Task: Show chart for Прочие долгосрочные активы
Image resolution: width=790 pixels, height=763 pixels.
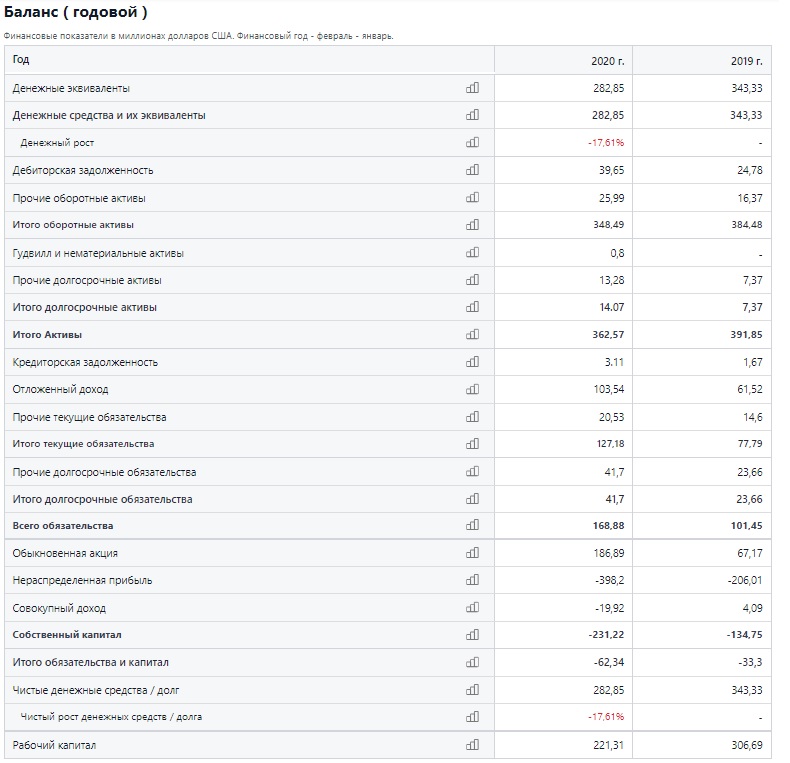Action: (x=472, y=280)
